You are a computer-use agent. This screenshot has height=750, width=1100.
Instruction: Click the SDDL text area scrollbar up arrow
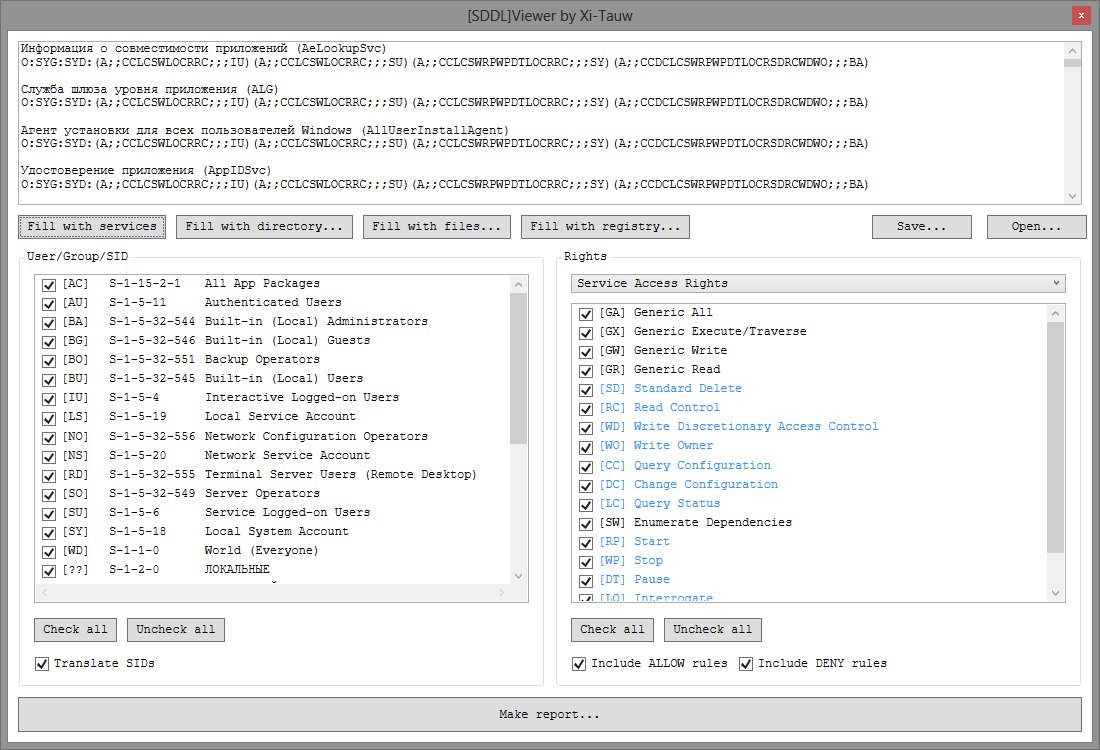pos(1072,51)
